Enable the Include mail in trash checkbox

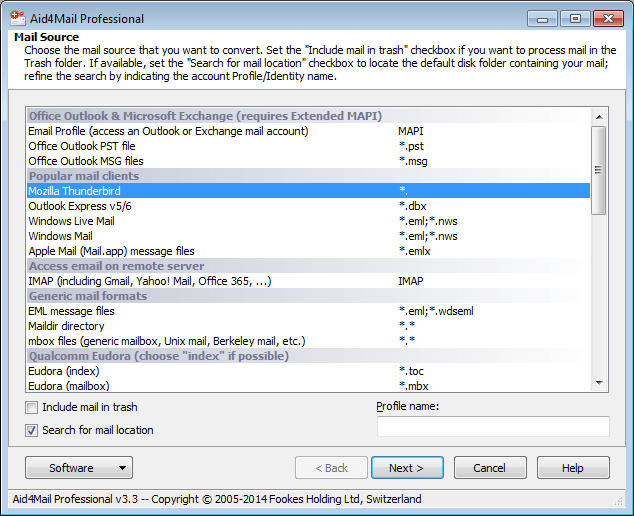coord(32,407)
